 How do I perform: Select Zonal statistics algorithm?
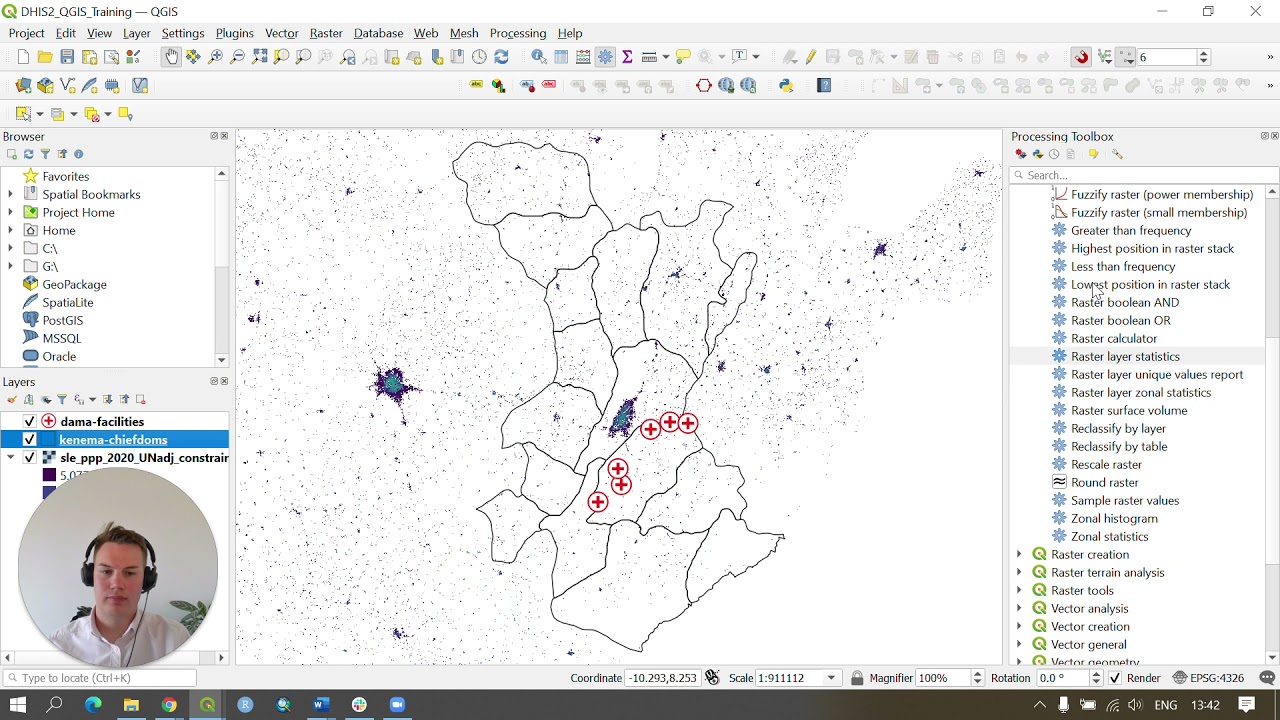click(x=1109, y=536)
